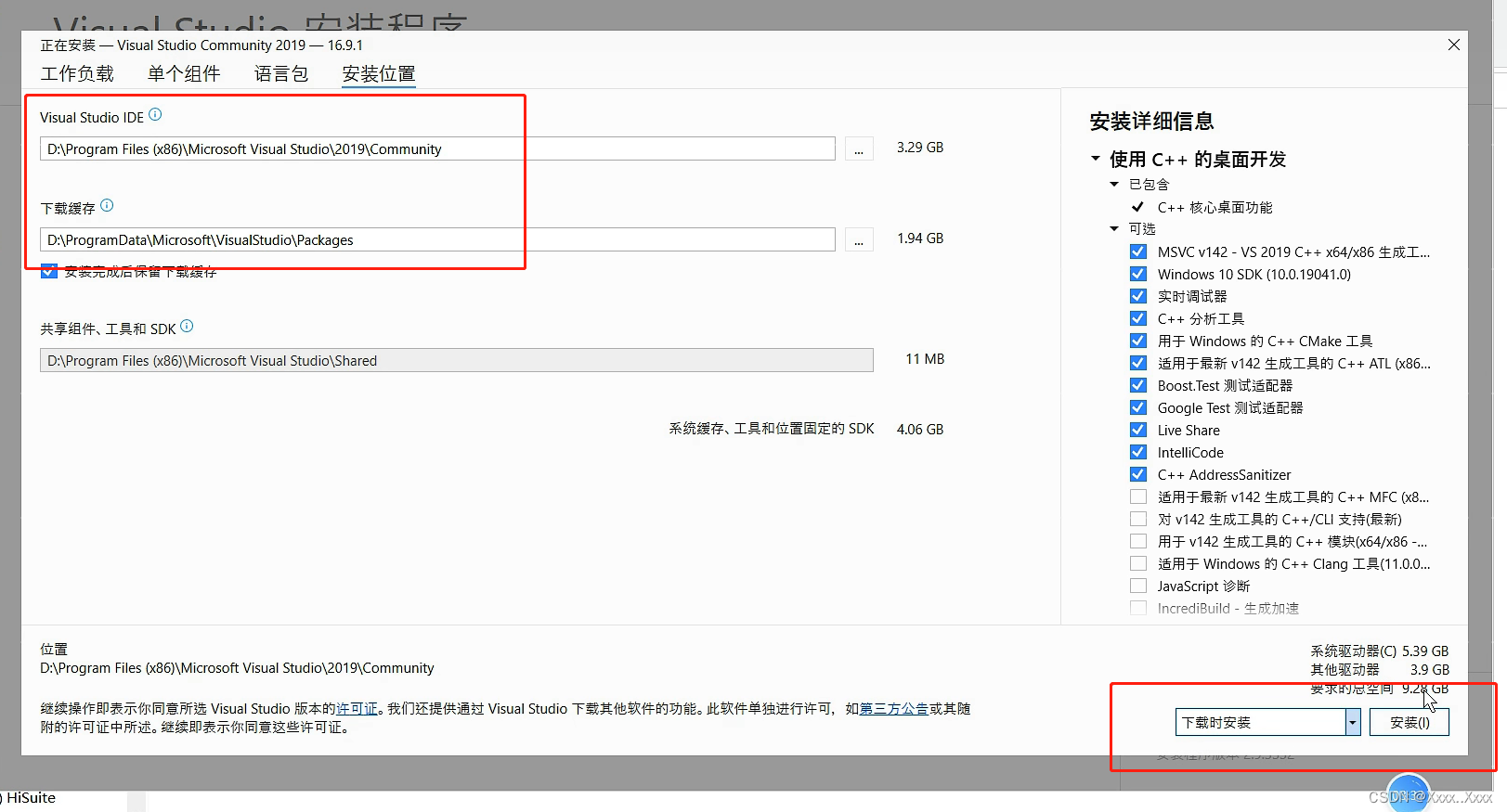Close the installer dialog
This screenshot has width=1507, height=812.
[x=1454, y=45]
